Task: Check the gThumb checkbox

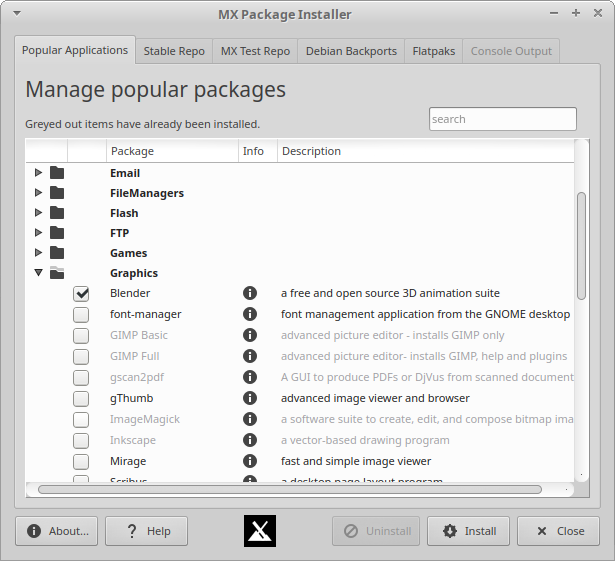Action: point(81,399)
